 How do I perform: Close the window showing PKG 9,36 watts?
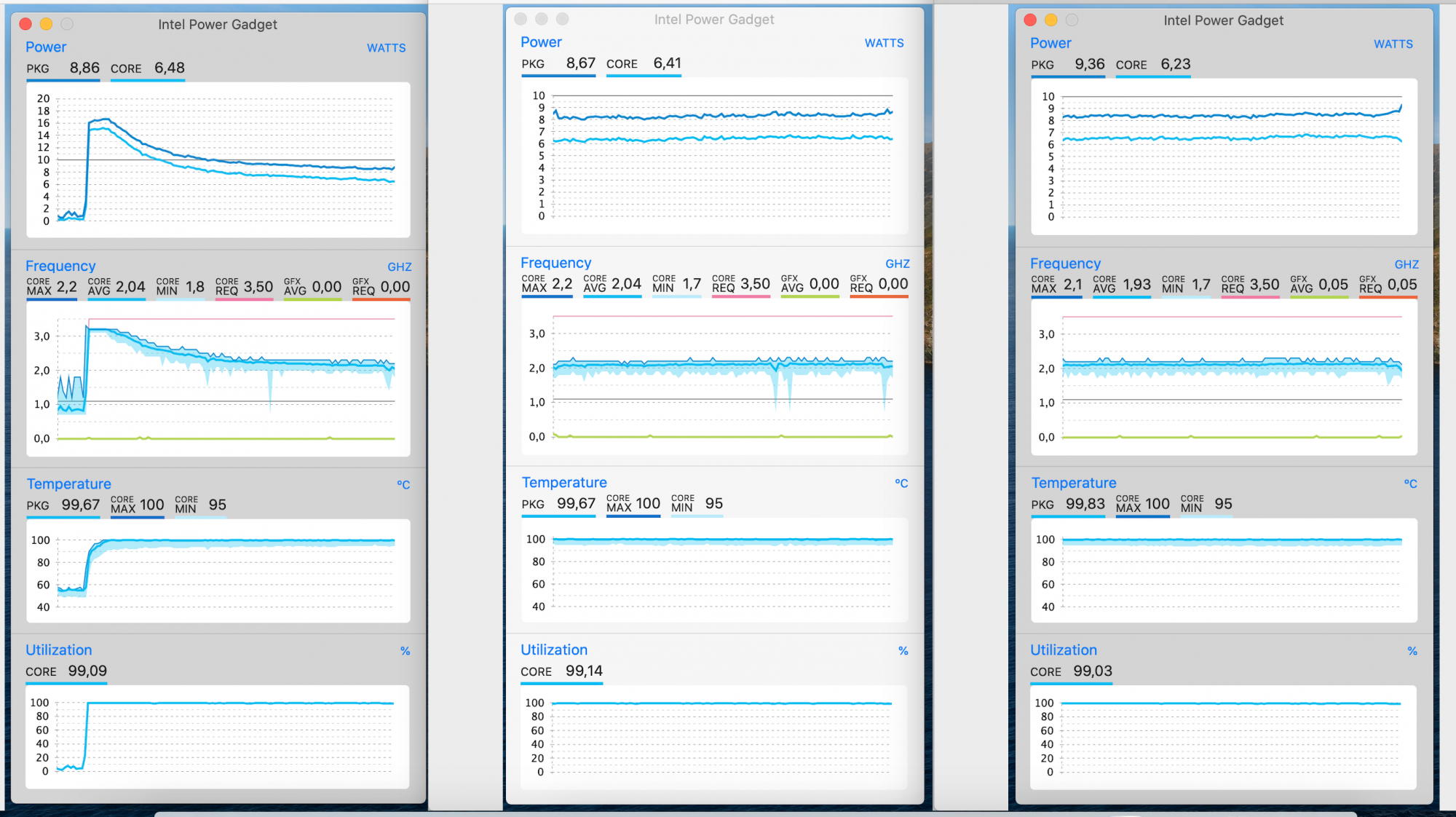[x=1030, y=20]
